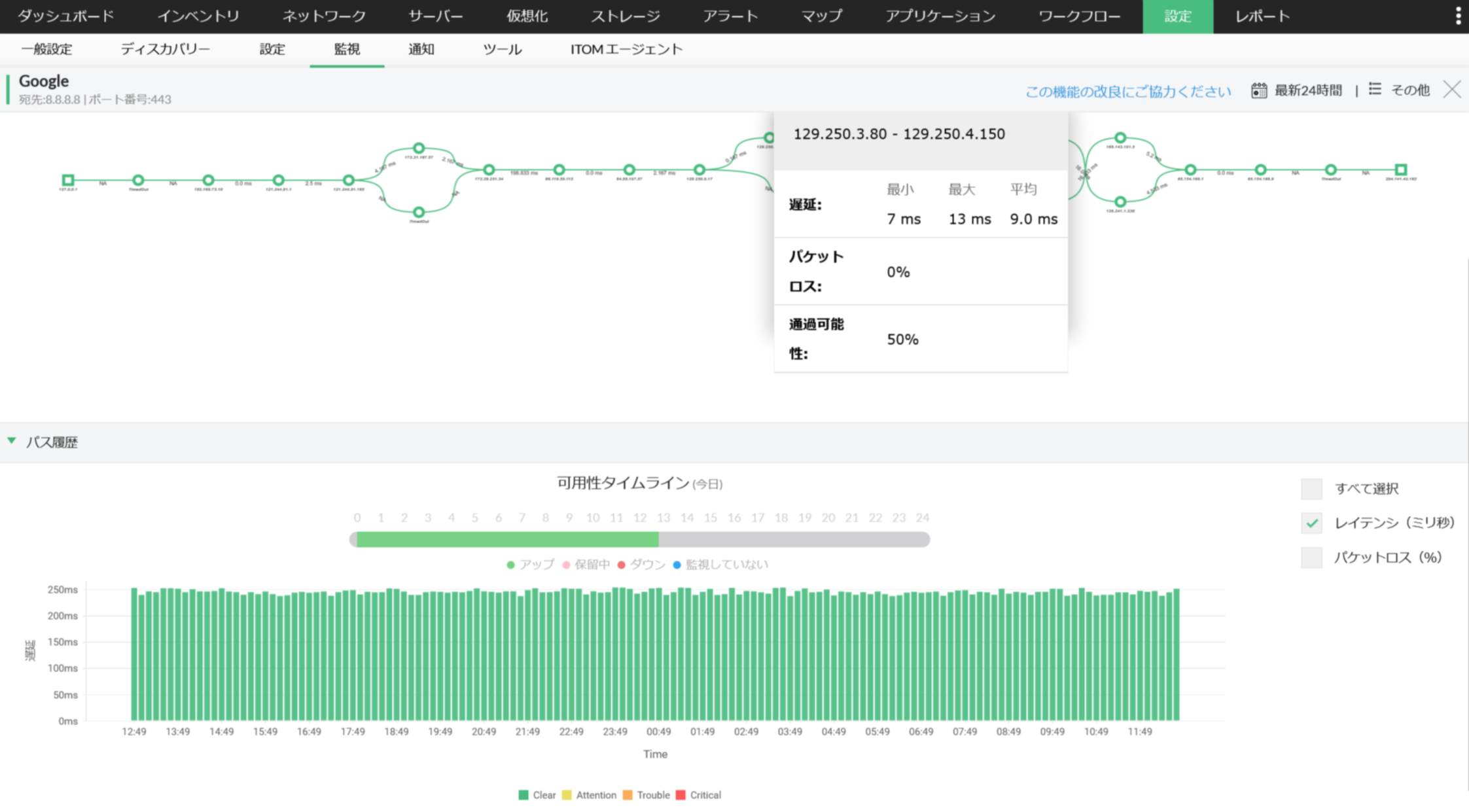Image resolution: width=1469 pixels, height=812 pixels.
Task: Uncheck the レイテンシ (ミリ秒) checkbox
Action: (x=1311, y=523)
